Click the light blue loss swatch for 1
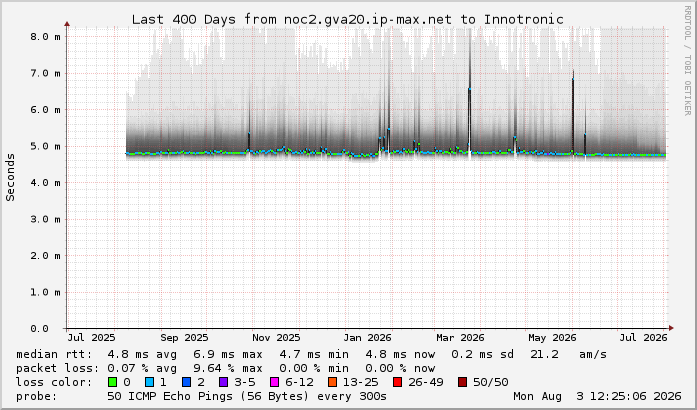The height and width of the screenshot is (410, 697). tap(149, 382)
